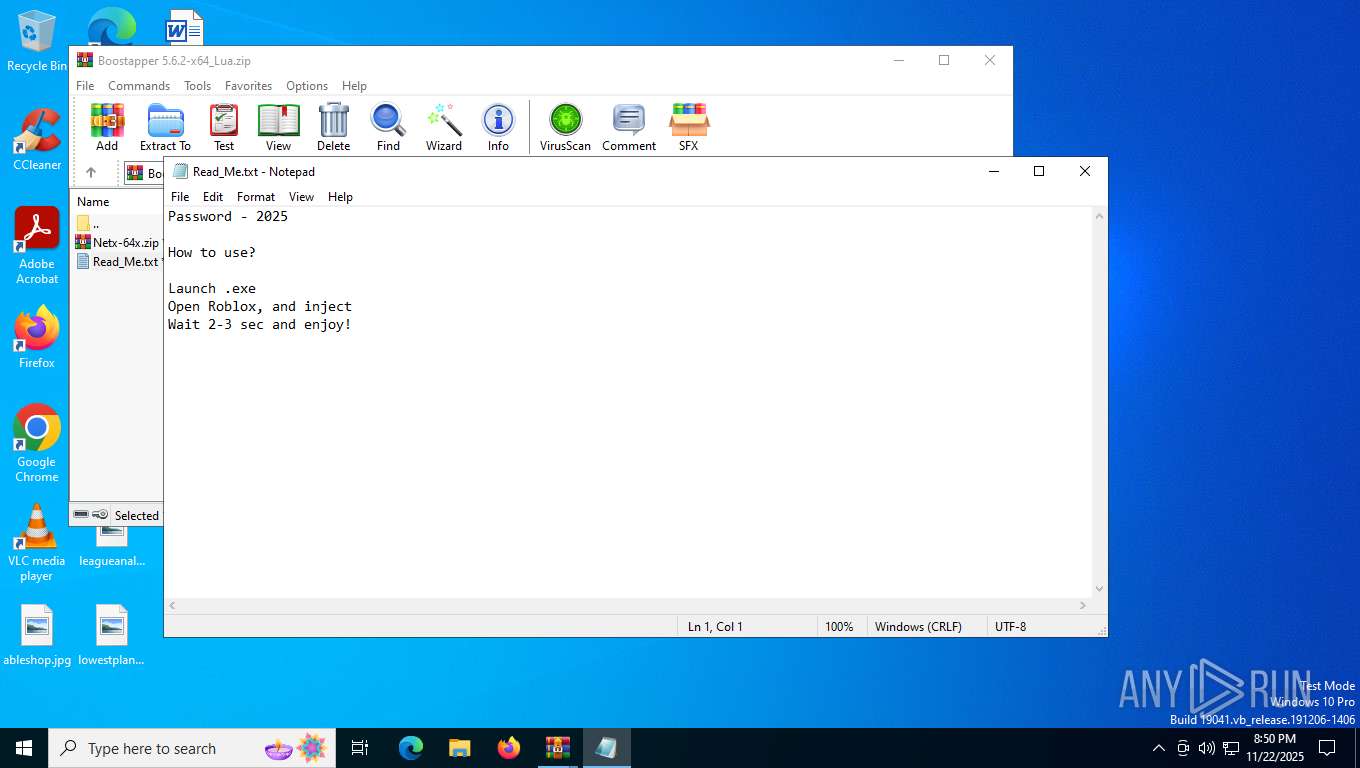Viewport: 1360px width, 768px height.
Task: Click 'Ln 1, Col 1' in Notepad status bar
Action: point(715,627)
